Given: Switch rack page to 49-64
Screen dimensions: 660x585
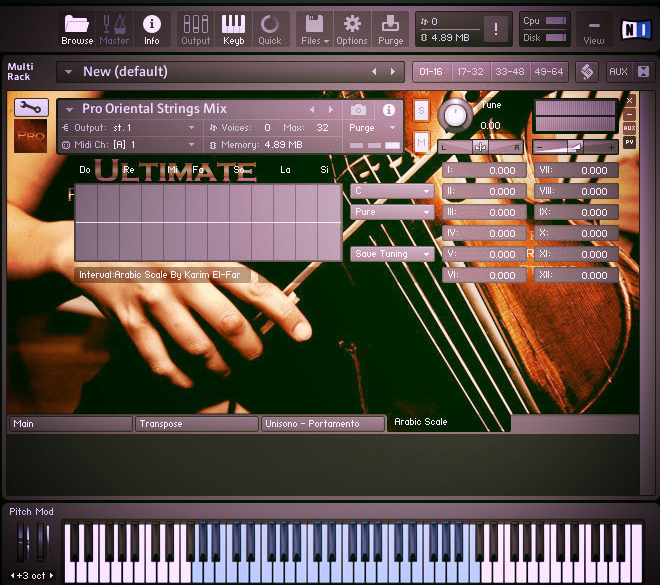Looking at the screenshot, I should [x=548, y=72].
